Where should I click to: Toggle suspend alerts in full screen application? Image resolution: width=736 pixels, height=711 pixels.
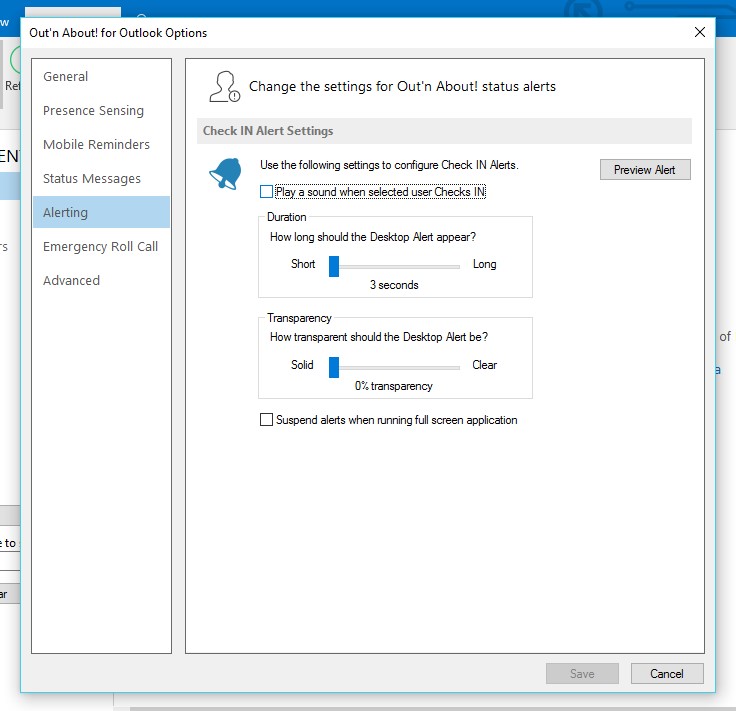266,419
